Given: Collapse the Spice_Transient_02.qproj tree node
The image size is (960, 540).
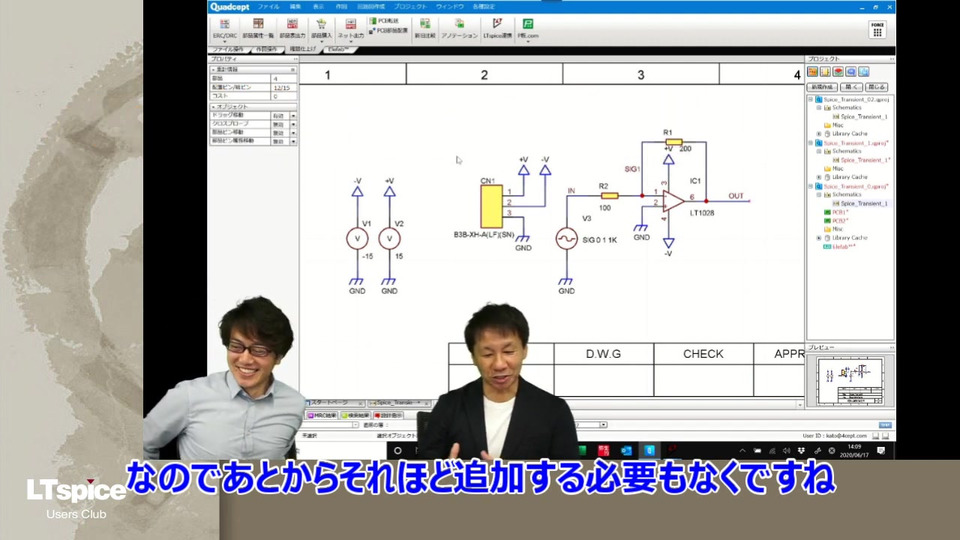Looking at the screenshot, I should [x=811, y=99].
